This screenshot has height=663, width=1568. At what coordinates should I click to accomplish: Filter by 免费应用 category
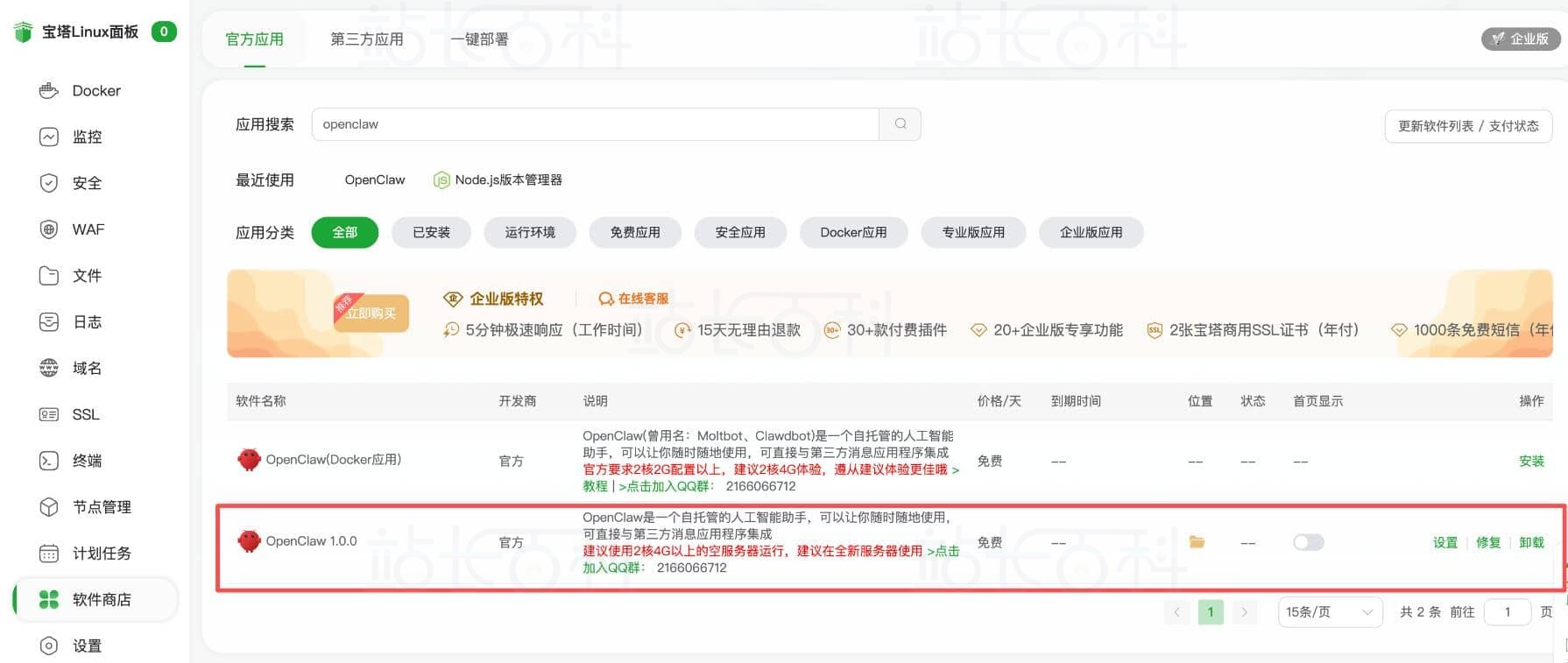635,232
